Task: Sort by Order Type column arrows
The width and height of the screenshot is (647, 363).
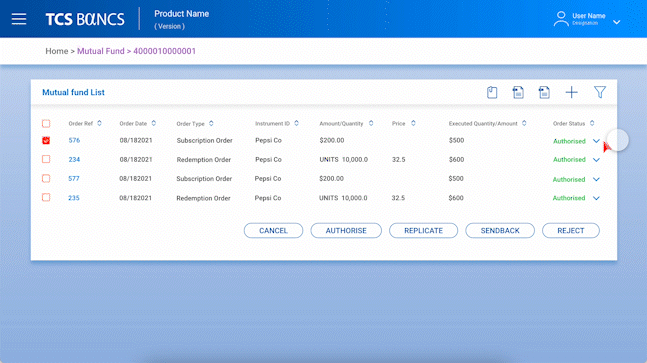Action: (x=211, y=123)
